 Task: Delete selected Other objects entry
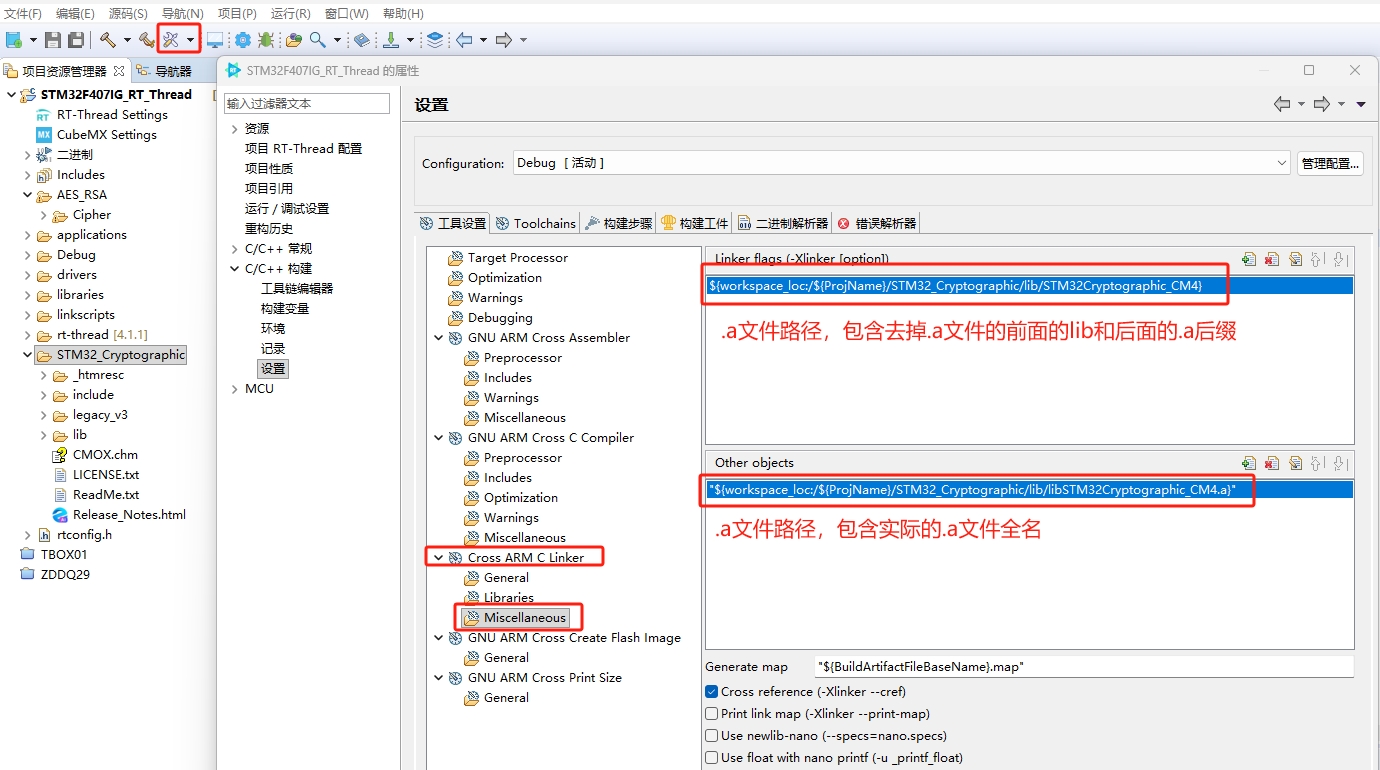click(1272, 463)
